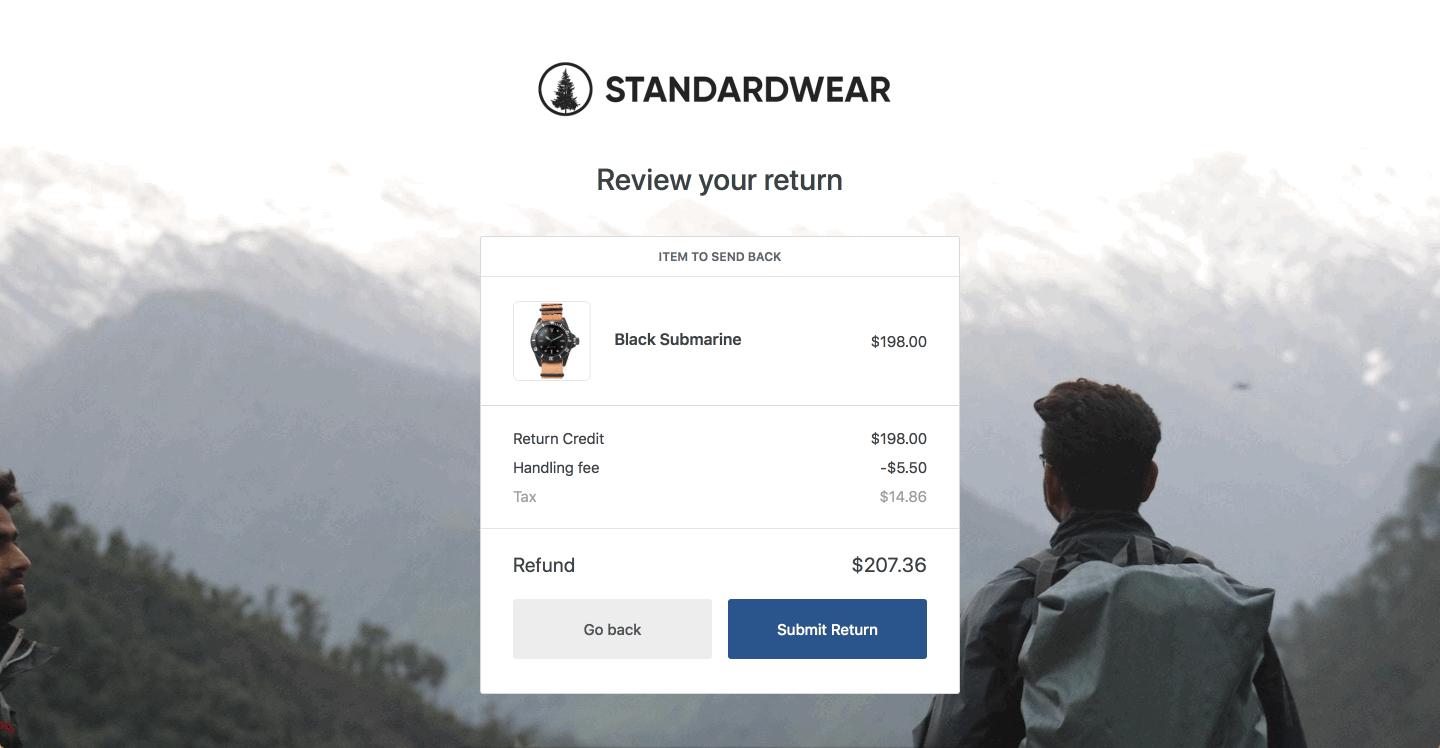This screenshot has width=1440, height=748.
Task: Open the Black Submarine watch thumbnail
Action: 552,341
